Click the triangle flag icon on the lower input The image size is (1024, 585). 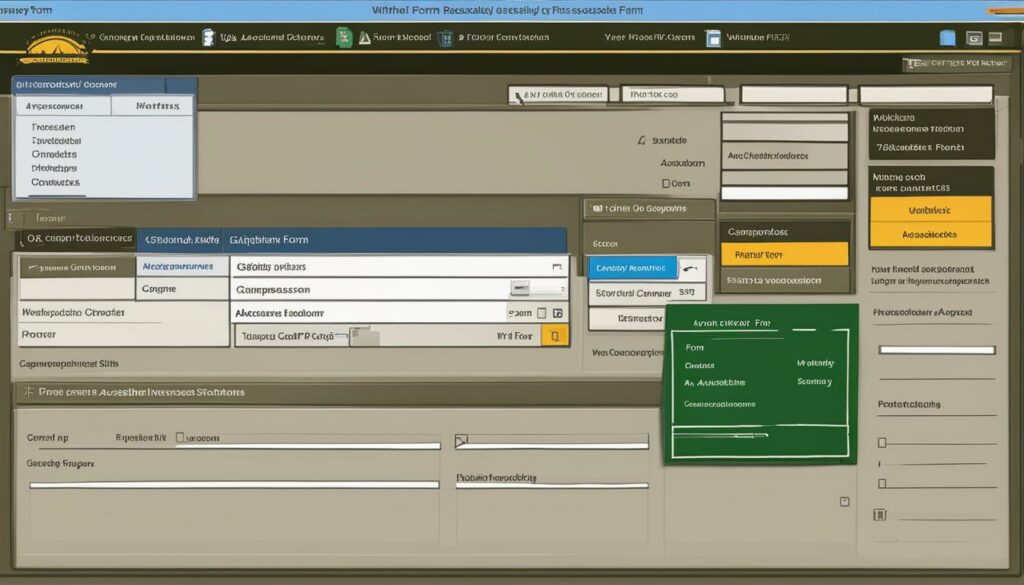[x=461, y=441]
